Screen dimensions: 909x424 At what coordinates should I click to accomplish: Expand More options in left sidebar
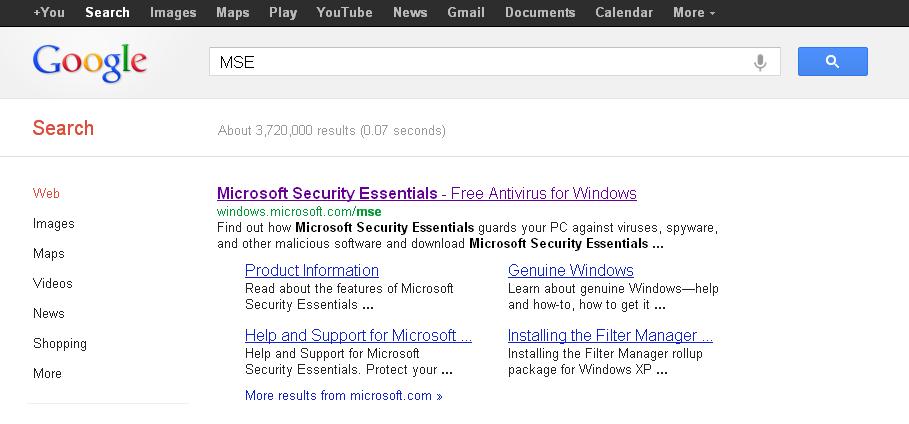coord(47,373)
